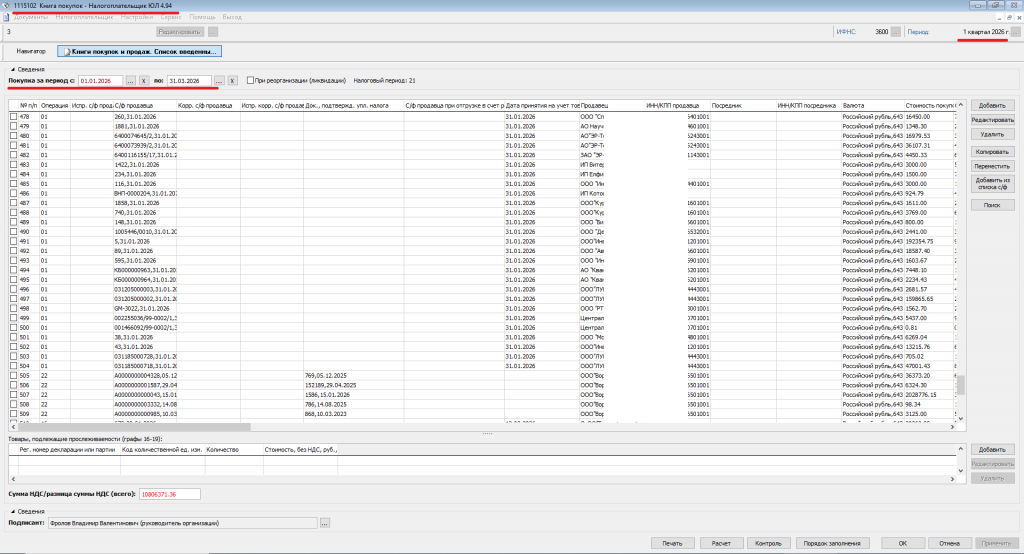Check the row 487 checkbox
This screenshot has height=554, width=1024.
14,203
